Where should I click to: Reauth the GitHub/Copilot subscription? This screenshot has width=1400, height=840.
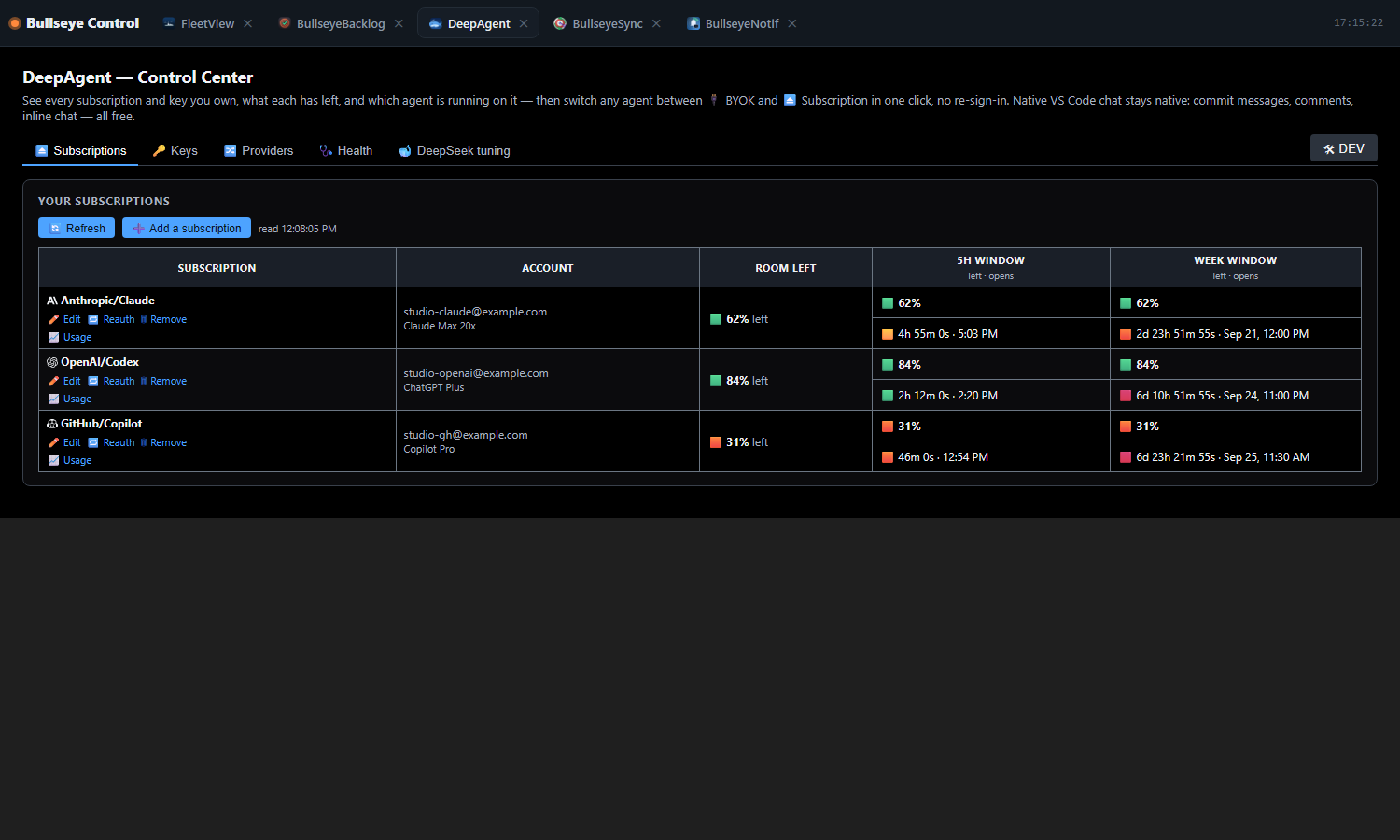(111, 442)
